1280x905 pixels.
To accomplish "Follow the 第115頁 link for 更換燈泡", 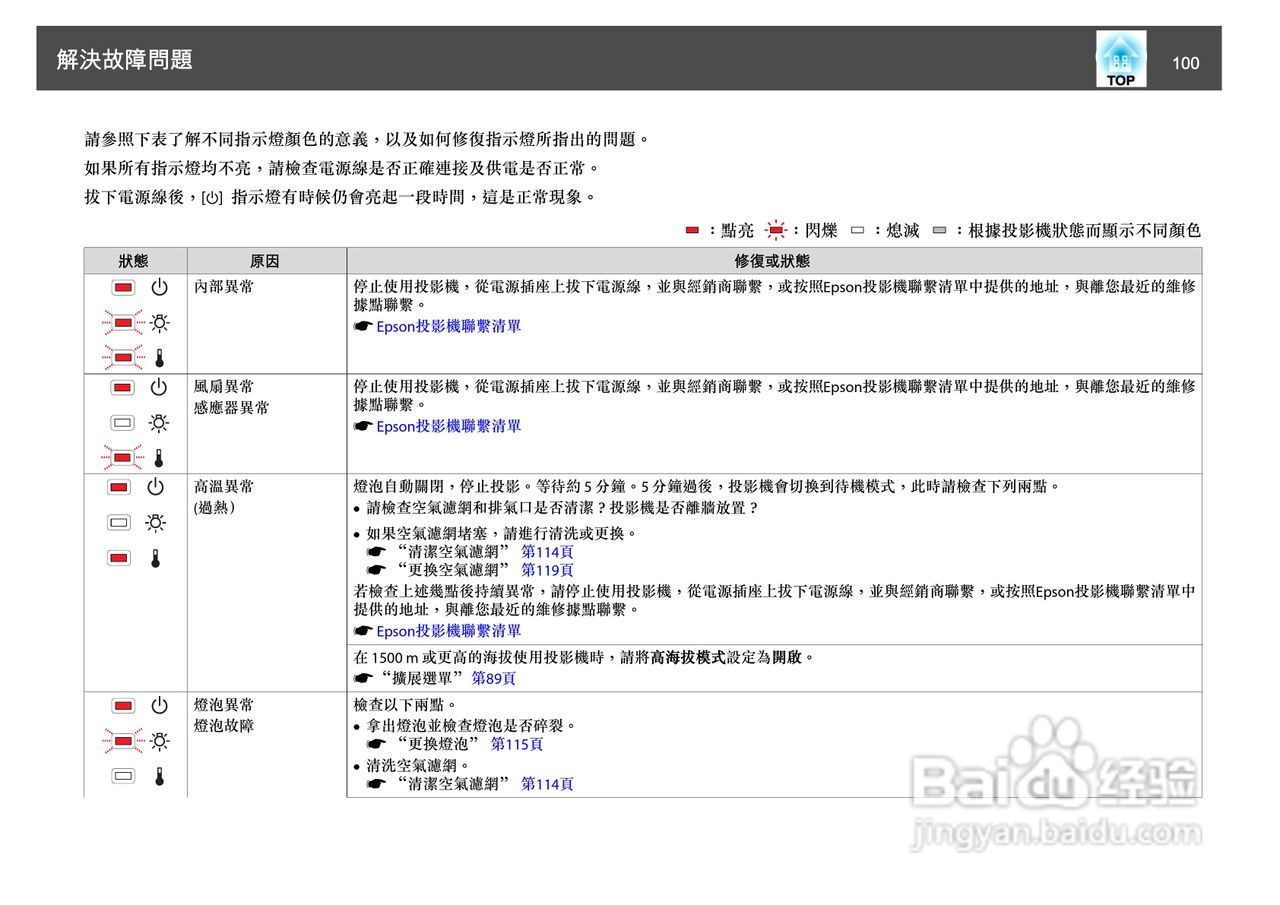I will point(517,744).
